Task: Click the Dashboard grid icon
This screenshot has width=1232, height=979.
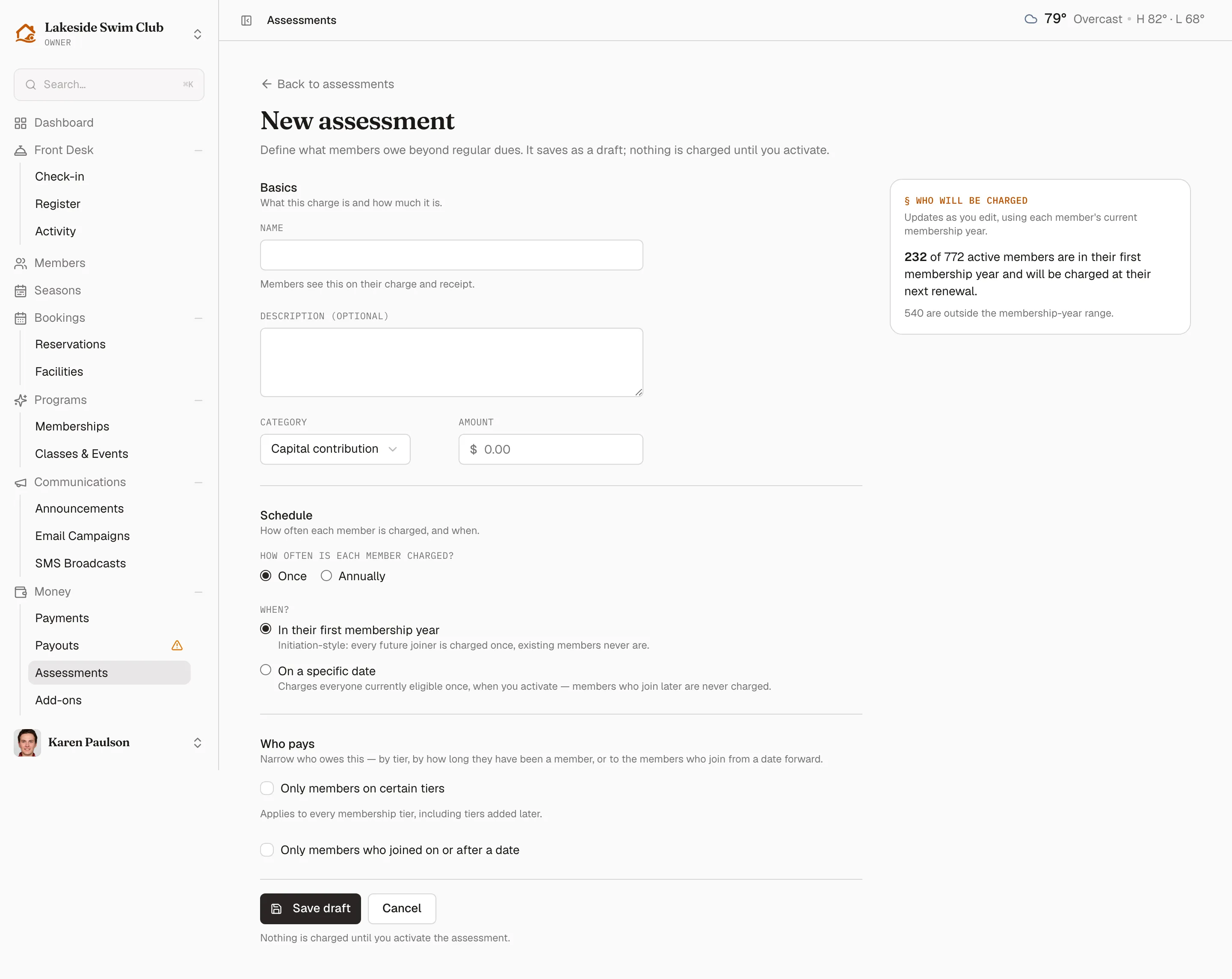Action: pyautogui.click(x=21, y=123)
